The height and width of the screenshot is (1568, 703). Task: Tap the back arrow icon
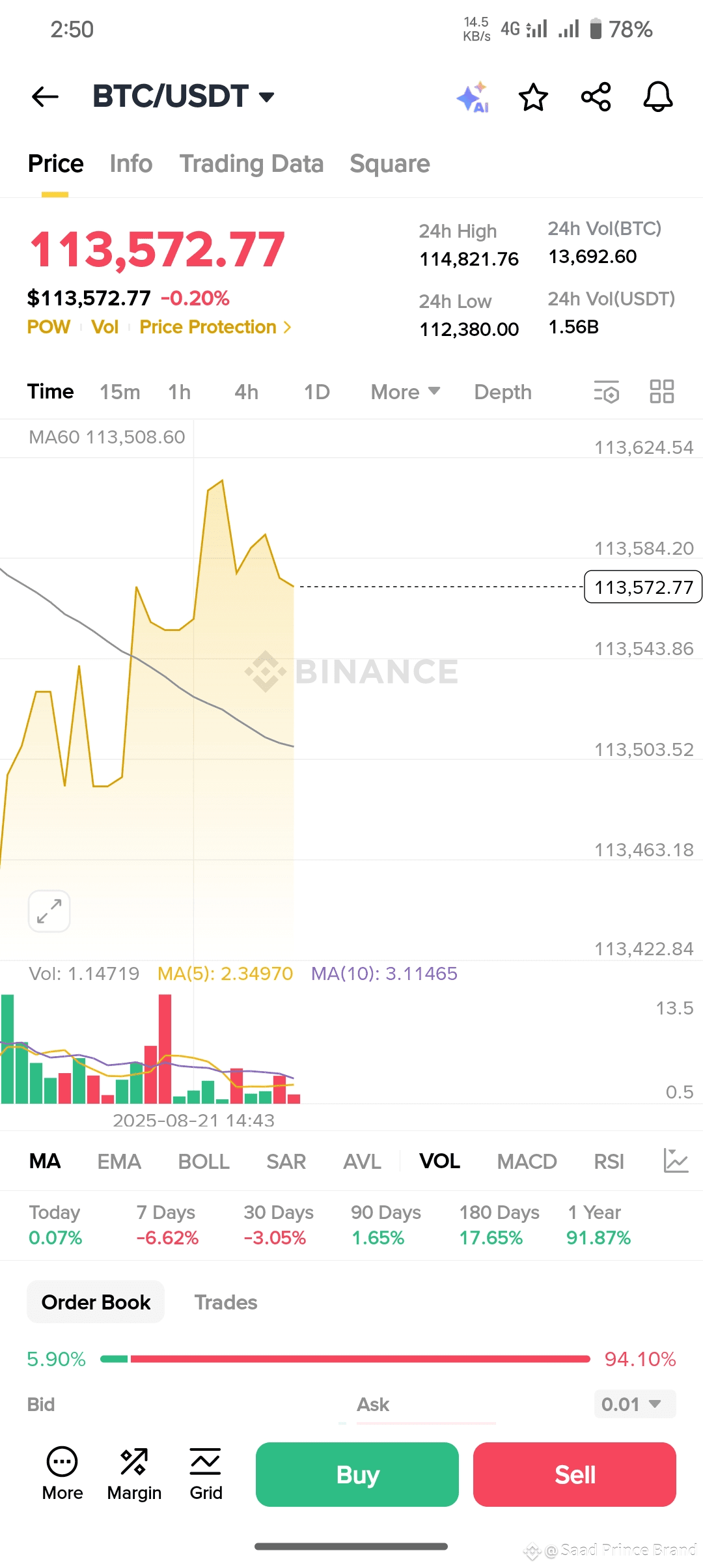(45, 97)
